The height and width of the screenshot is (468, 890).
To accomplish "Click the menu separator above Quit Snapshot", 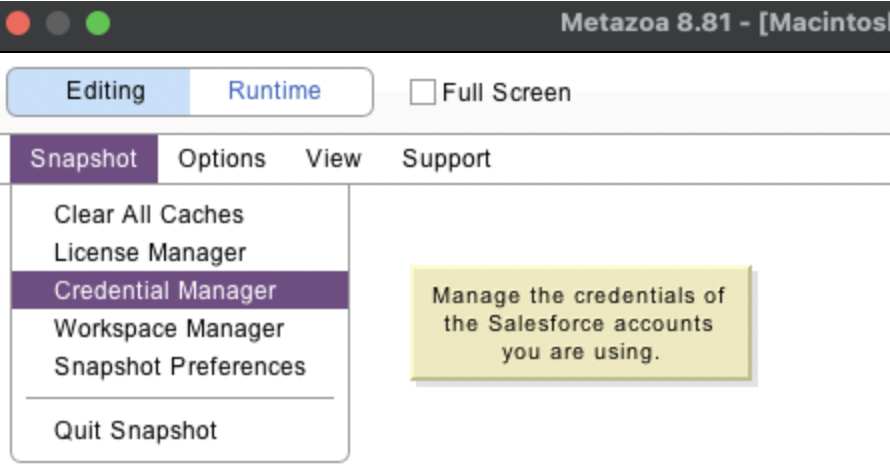I will coord(180,398).
